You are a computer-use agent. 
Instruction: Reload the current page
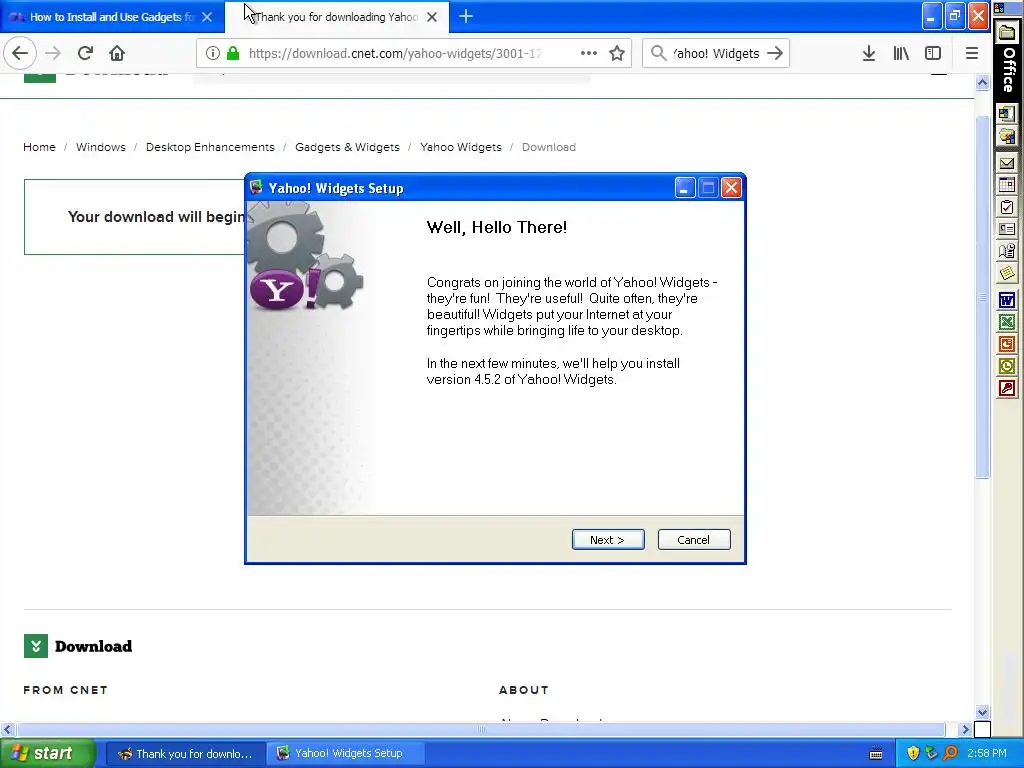pyautogui.click(x=86, y=54)
